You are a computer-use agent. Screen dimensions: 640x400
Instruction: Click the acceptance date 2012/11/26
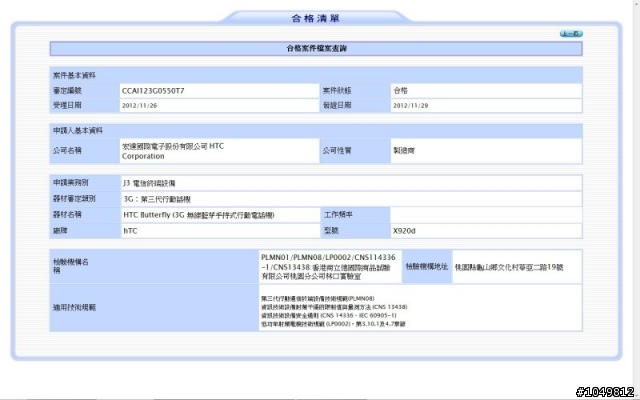[139, 106]
